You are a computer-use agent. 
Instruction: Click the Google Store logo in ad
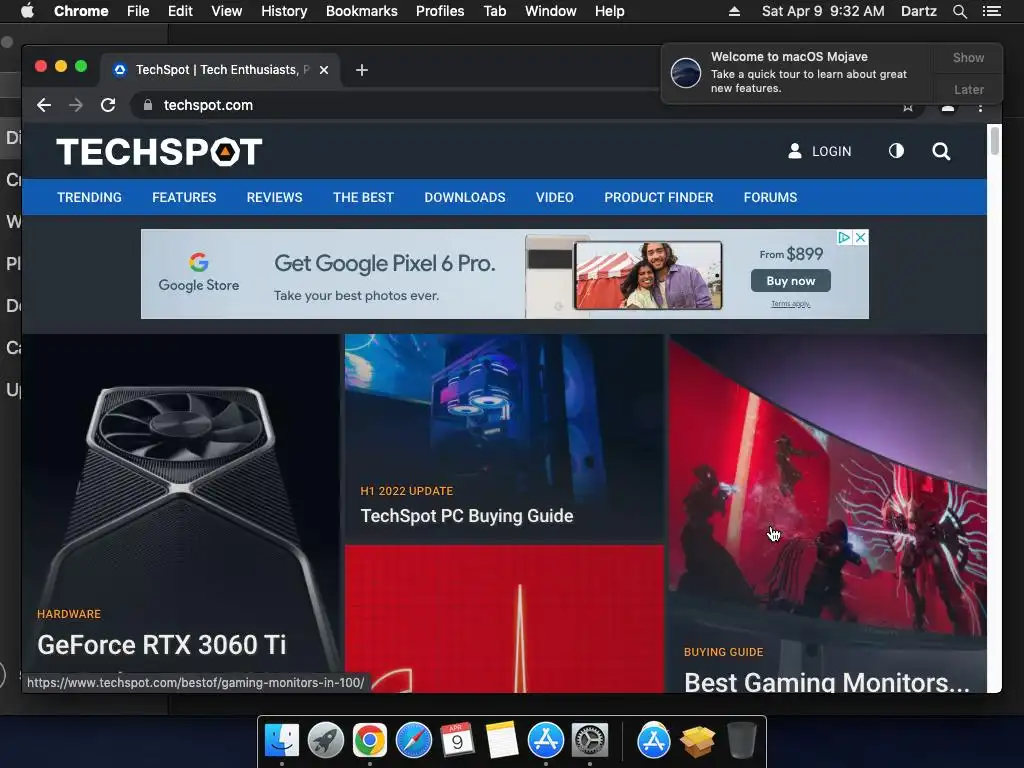point(199,273)
